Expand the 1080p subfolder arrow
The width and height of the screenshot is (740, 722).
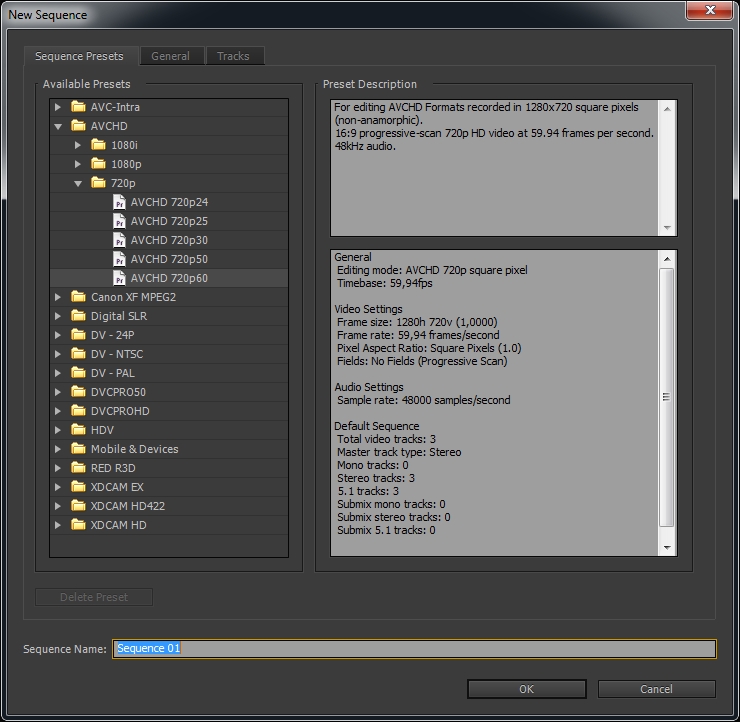pyautogui.click(x=77, y=164)
